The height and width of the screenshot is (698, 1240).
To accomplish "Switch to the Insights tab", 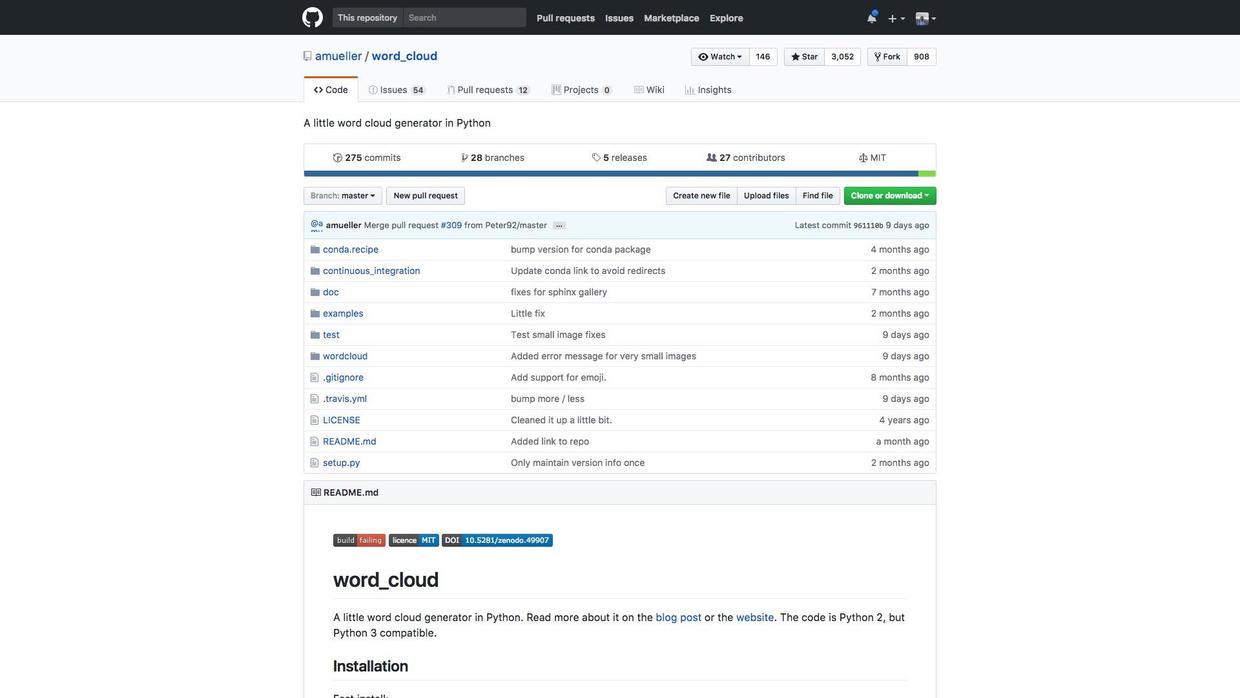I will click(708, 90).
